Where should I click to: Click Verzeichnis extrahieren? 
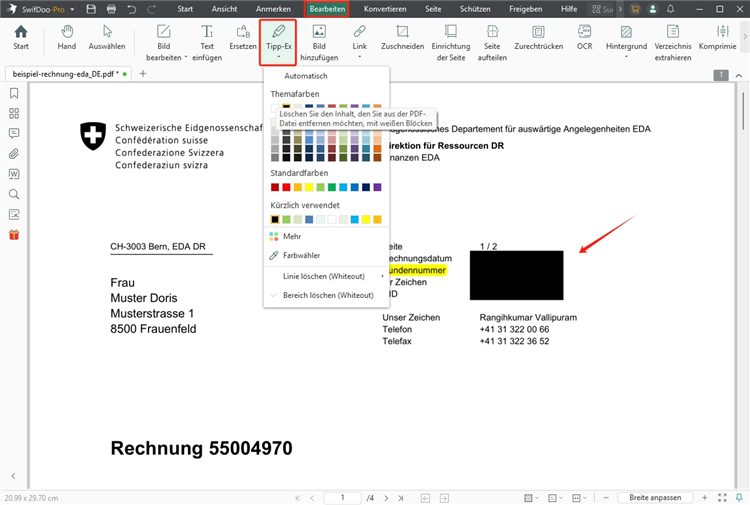pos(673,43)
